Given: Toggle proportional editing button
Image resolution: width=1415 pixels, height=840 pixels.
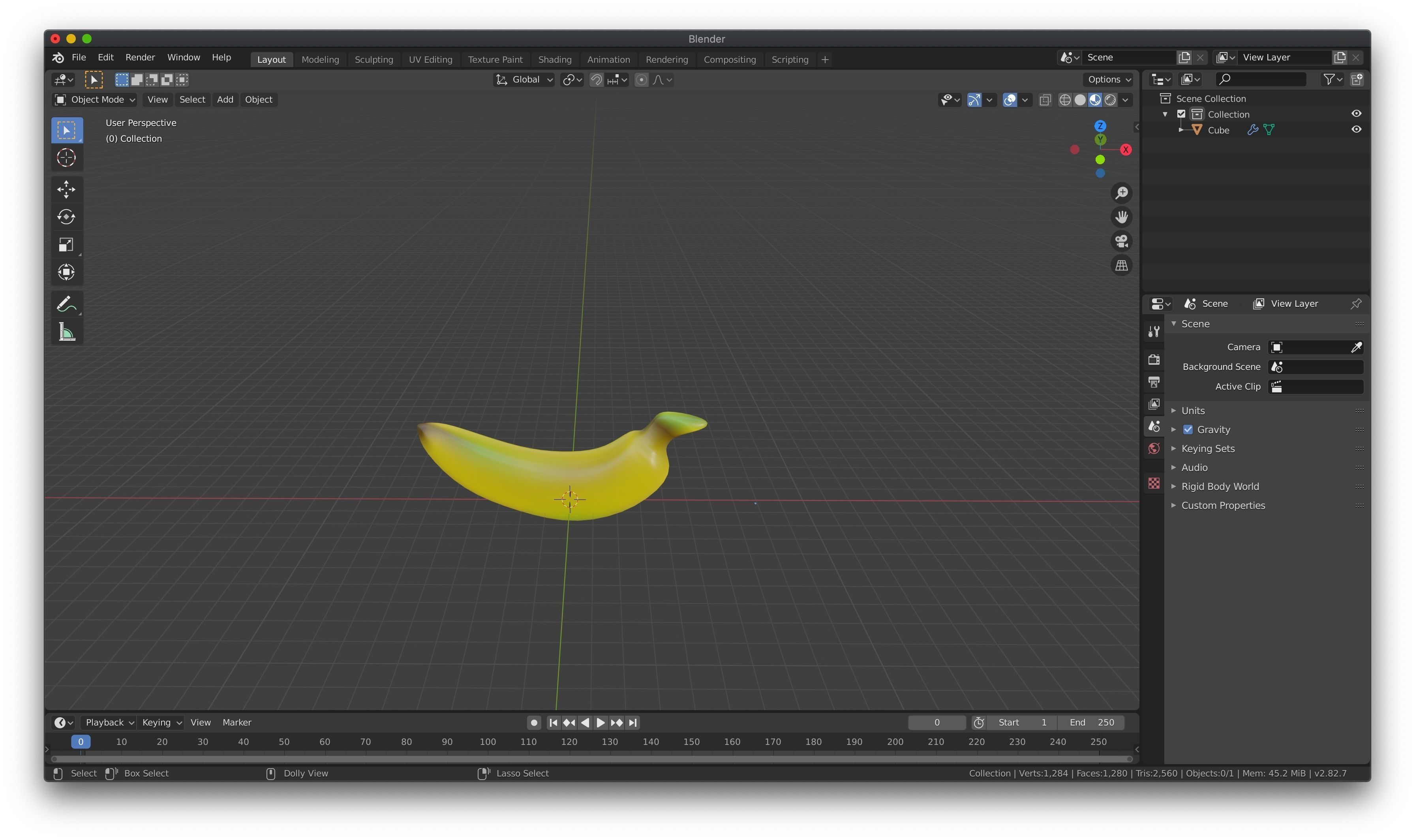Looking at the screenshot, I should point(641,80).
